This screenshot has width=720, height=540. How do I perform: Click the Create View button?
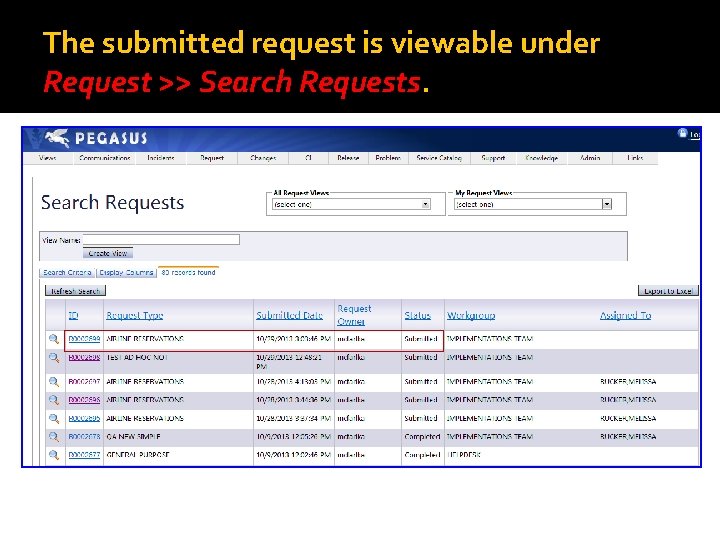108,253
